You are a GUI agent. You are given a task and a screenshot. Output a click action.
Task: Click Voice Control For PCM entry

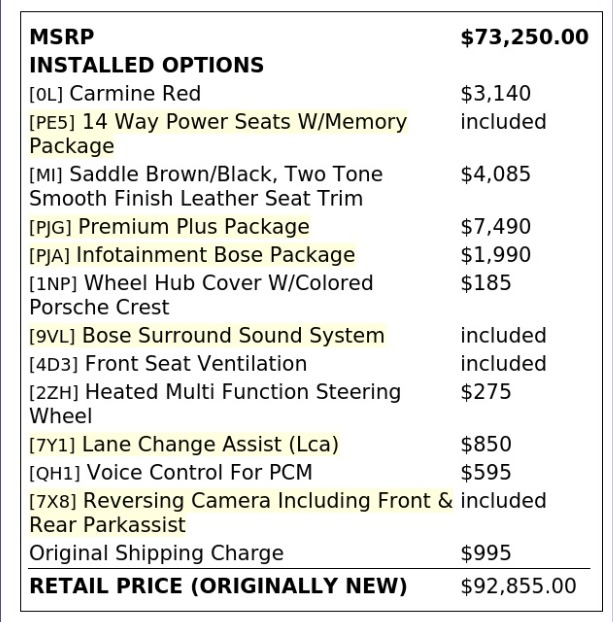(x=171, y=472)
